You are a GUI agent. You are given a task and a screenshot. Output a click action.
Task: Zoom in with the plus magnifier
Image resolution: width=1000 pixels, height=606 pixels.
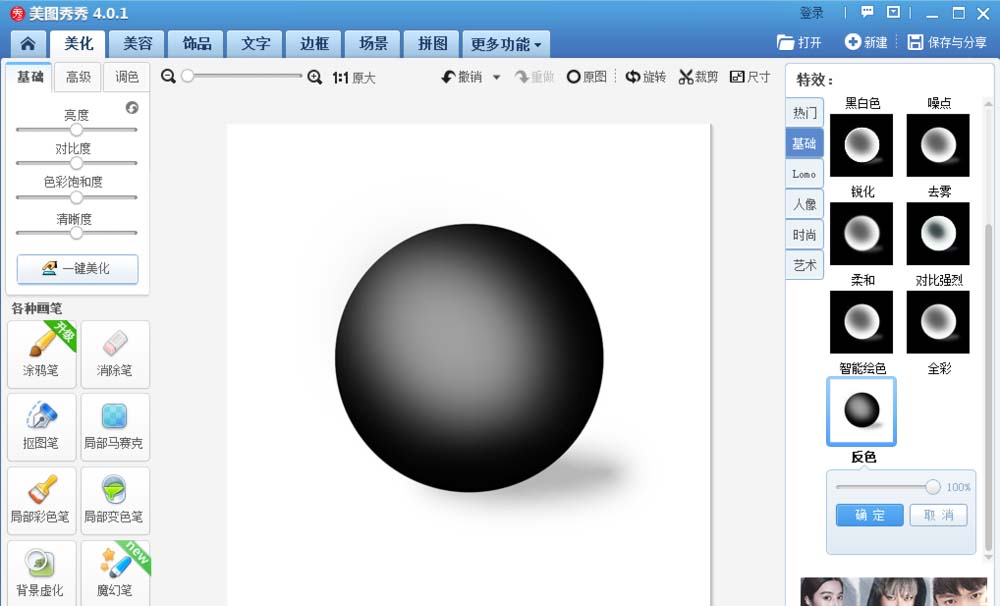[x=314, y=77]
